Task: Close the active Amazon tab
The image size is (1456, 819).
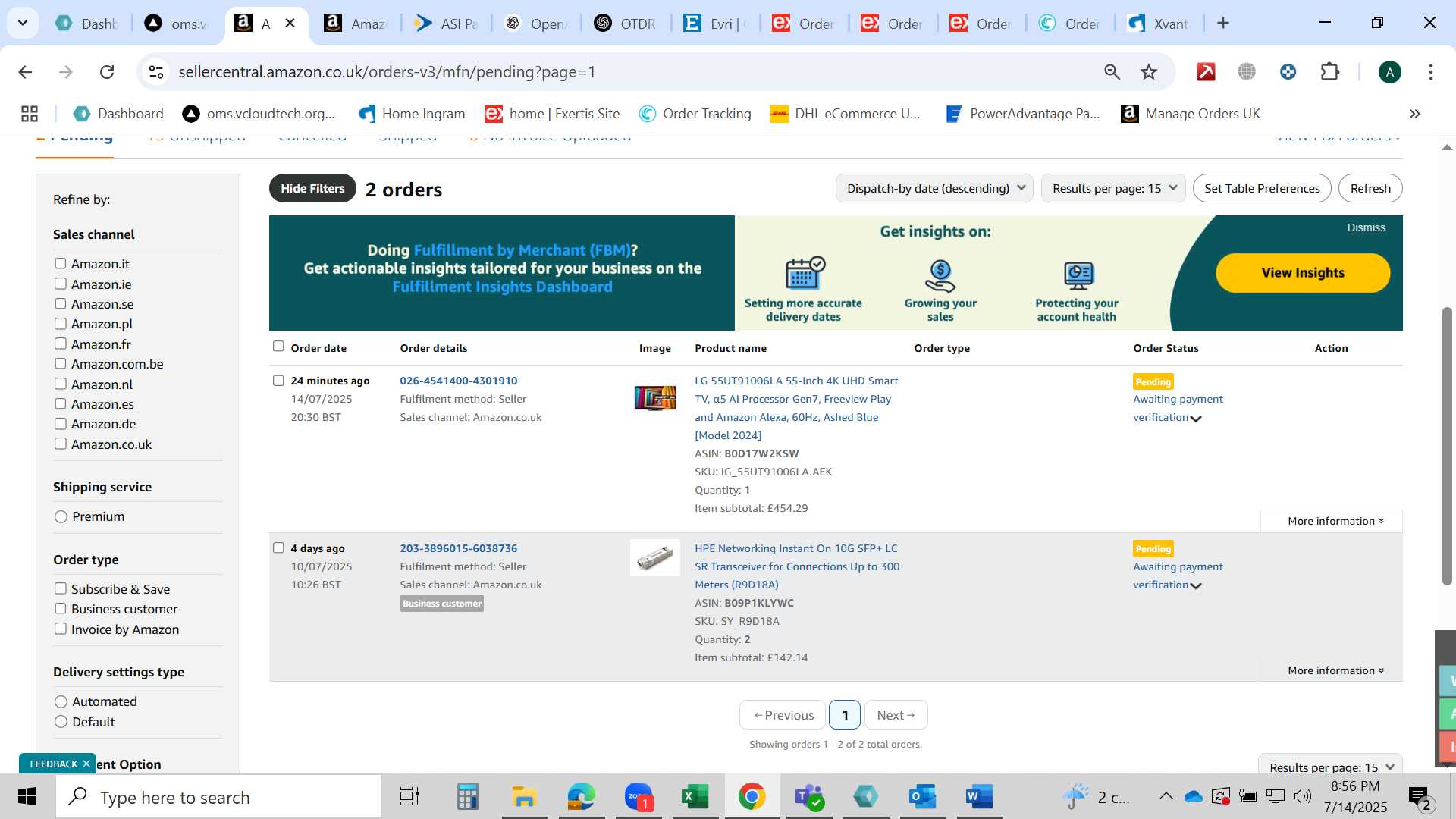Action: (290, 24)
